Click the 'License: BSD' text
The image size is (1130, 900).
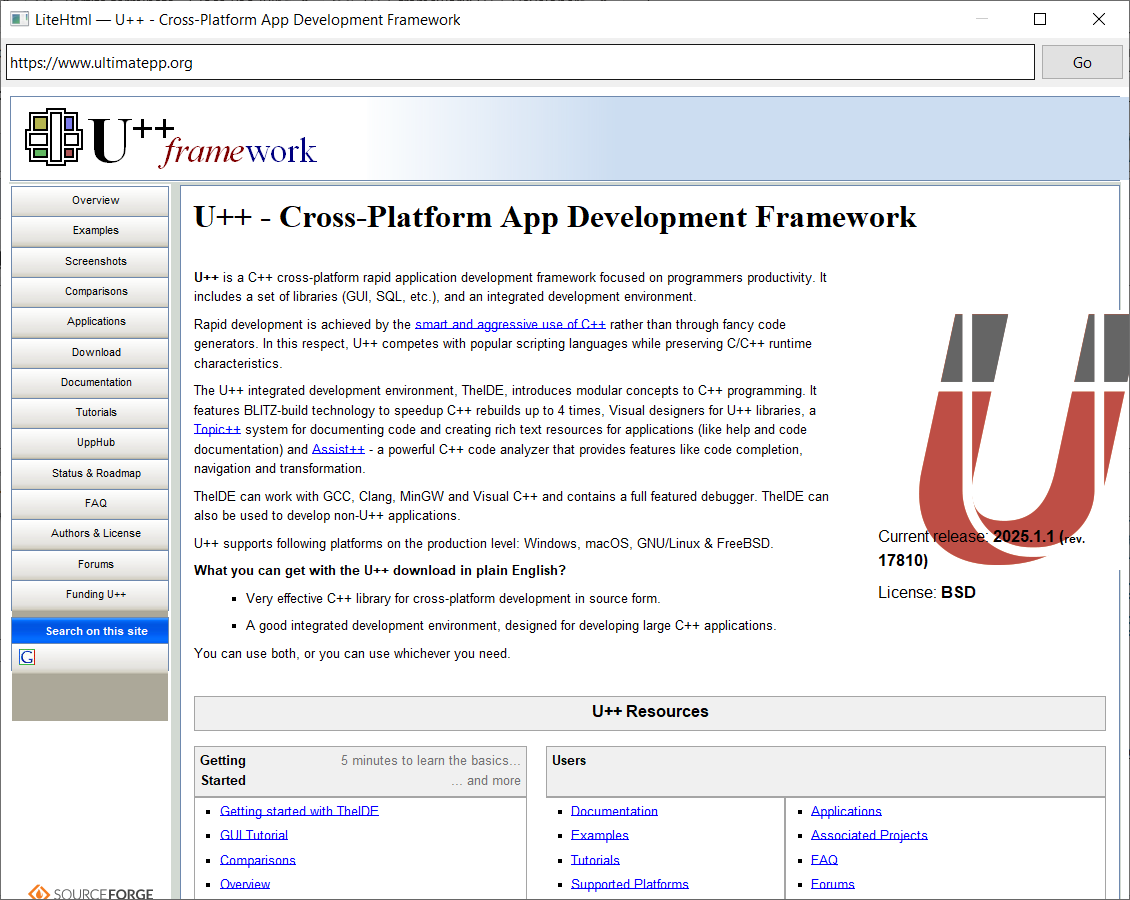click(x=927, y=592)
